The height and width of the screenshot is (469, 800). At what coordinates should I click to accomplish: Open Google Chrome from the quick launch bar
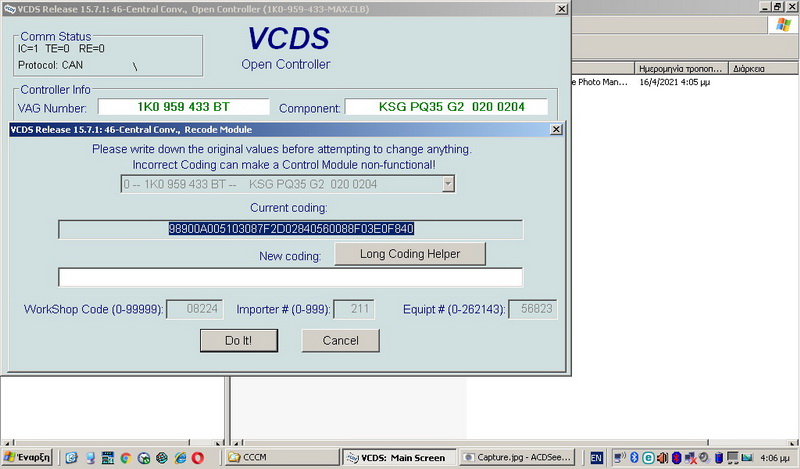coord(126,458)
